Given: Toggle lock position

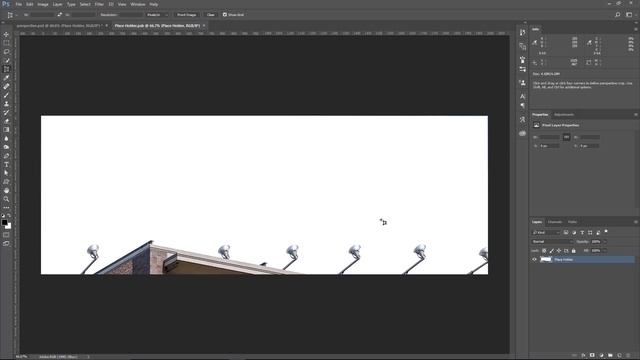Looking at the screenshot, I should coord(559,251).
